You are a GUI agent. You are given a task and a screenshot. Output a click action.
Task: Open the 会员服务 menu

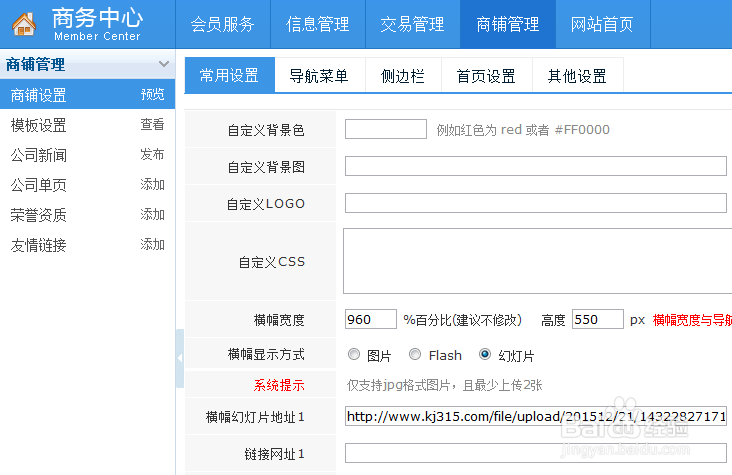tap(222, 24)
